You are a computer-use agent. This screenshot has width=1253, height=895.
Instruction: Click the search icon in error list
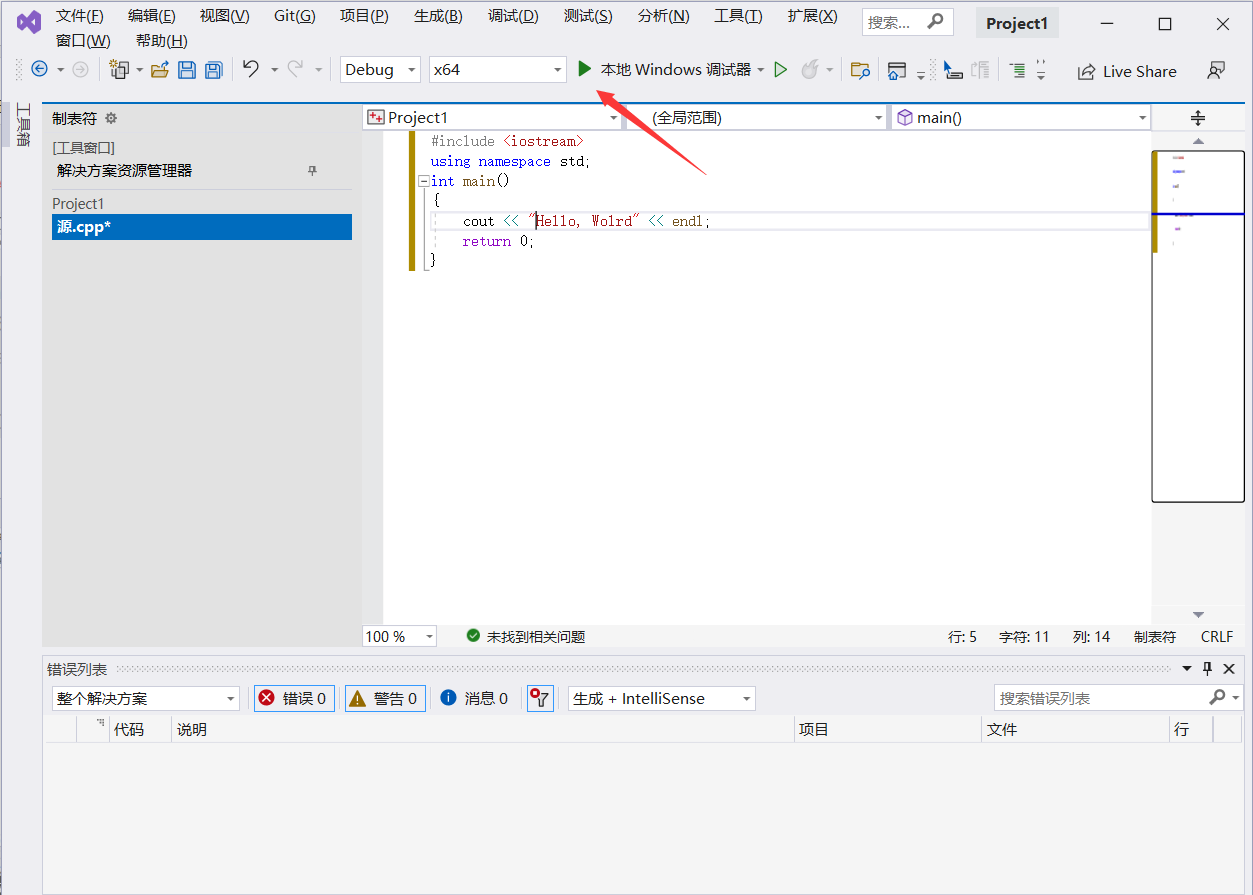coord(1217,697)
